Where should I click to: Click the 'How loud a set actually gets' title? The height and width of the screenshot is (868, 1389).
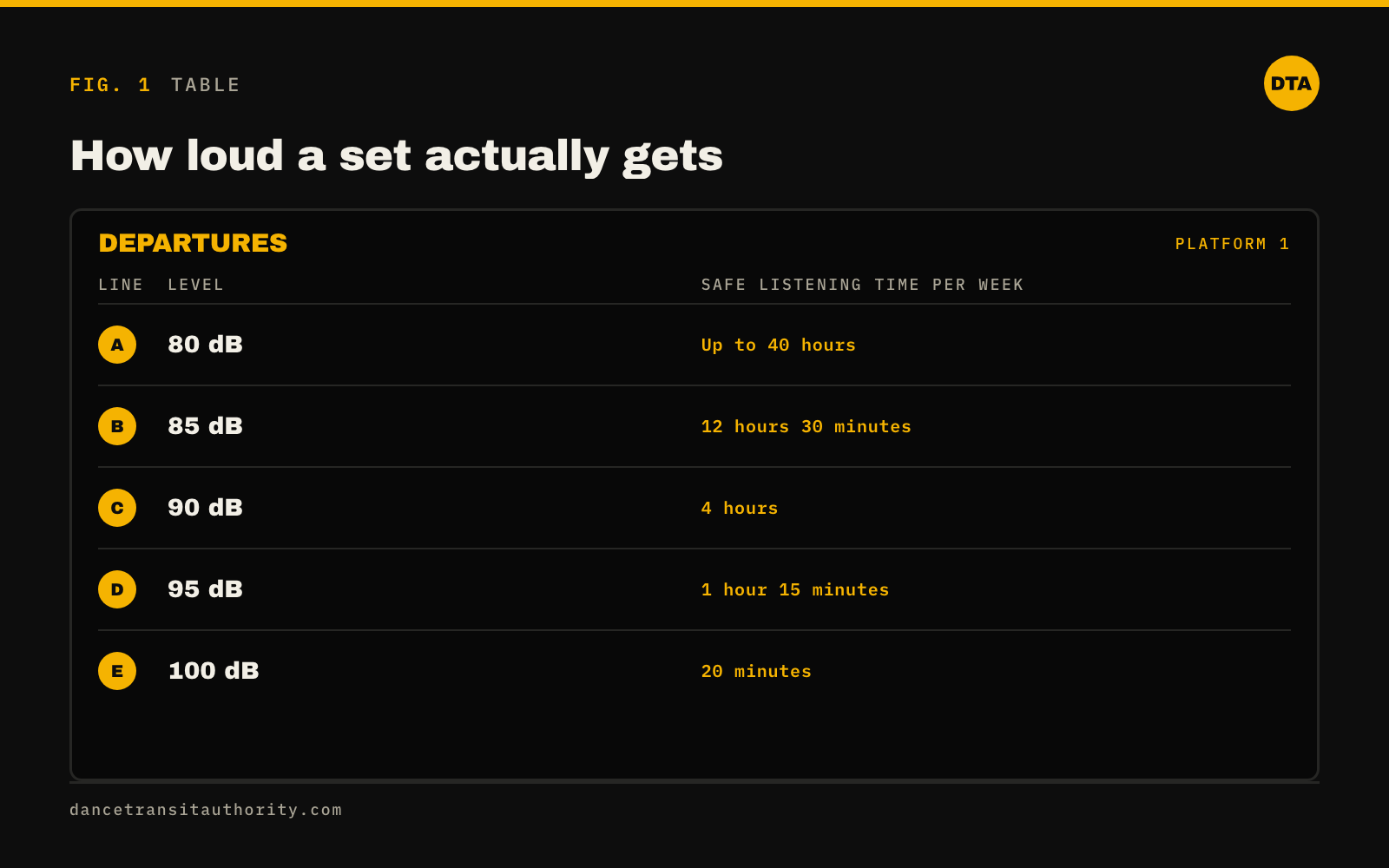point(397,156)
